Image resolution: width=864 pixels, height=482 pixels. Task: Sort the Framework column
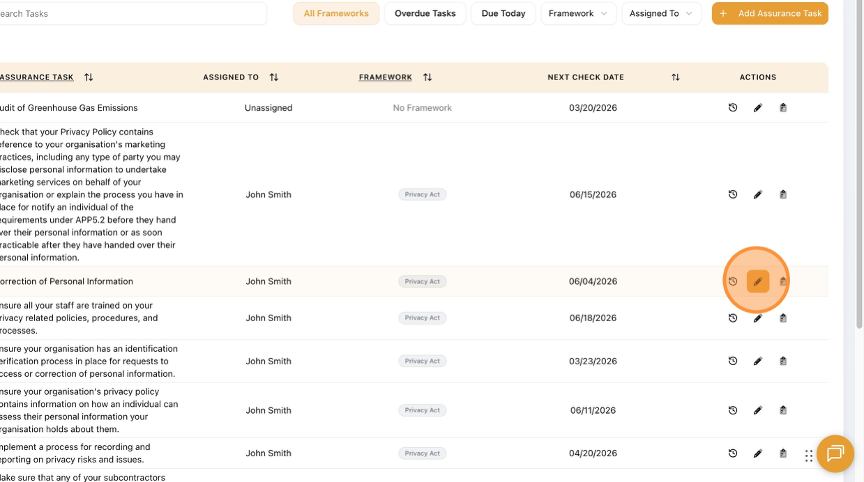(428, 77)
